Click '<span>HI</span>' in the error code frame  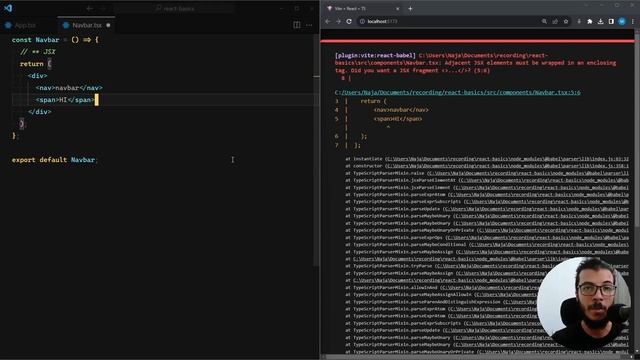[x=398, y=119]
